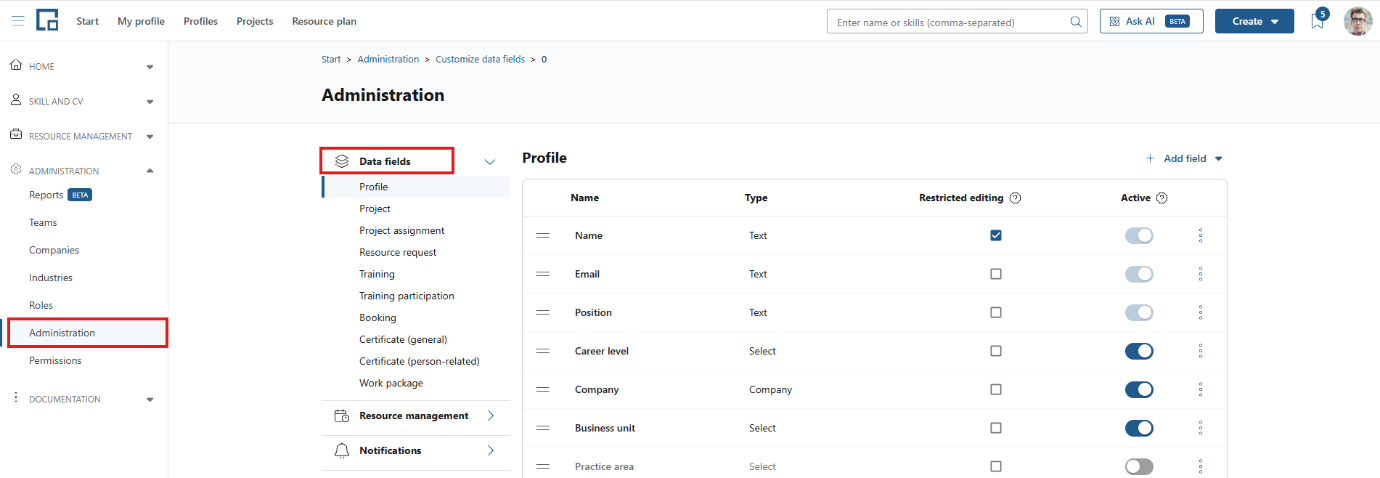Grab the drag handle of the Company row

pos(543,390)
